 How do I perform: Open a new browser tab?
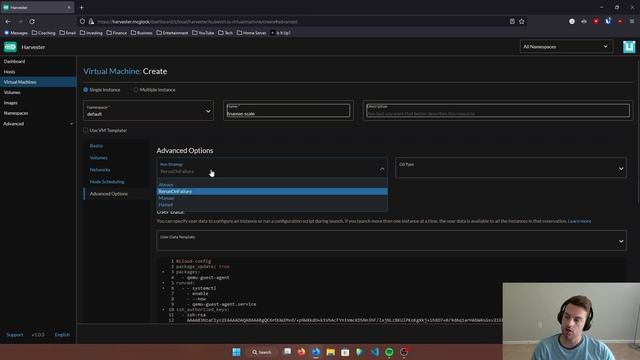pyautogui.click(x=82, y=7)
